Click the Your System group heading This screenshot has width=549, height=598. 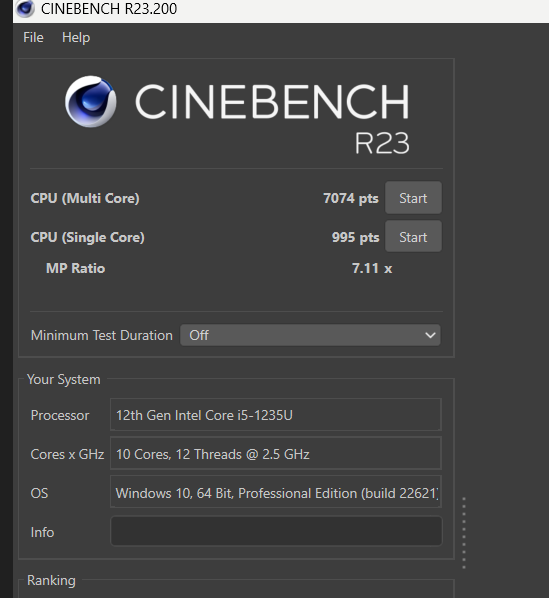pyautogui.click(x=64, y=379)
